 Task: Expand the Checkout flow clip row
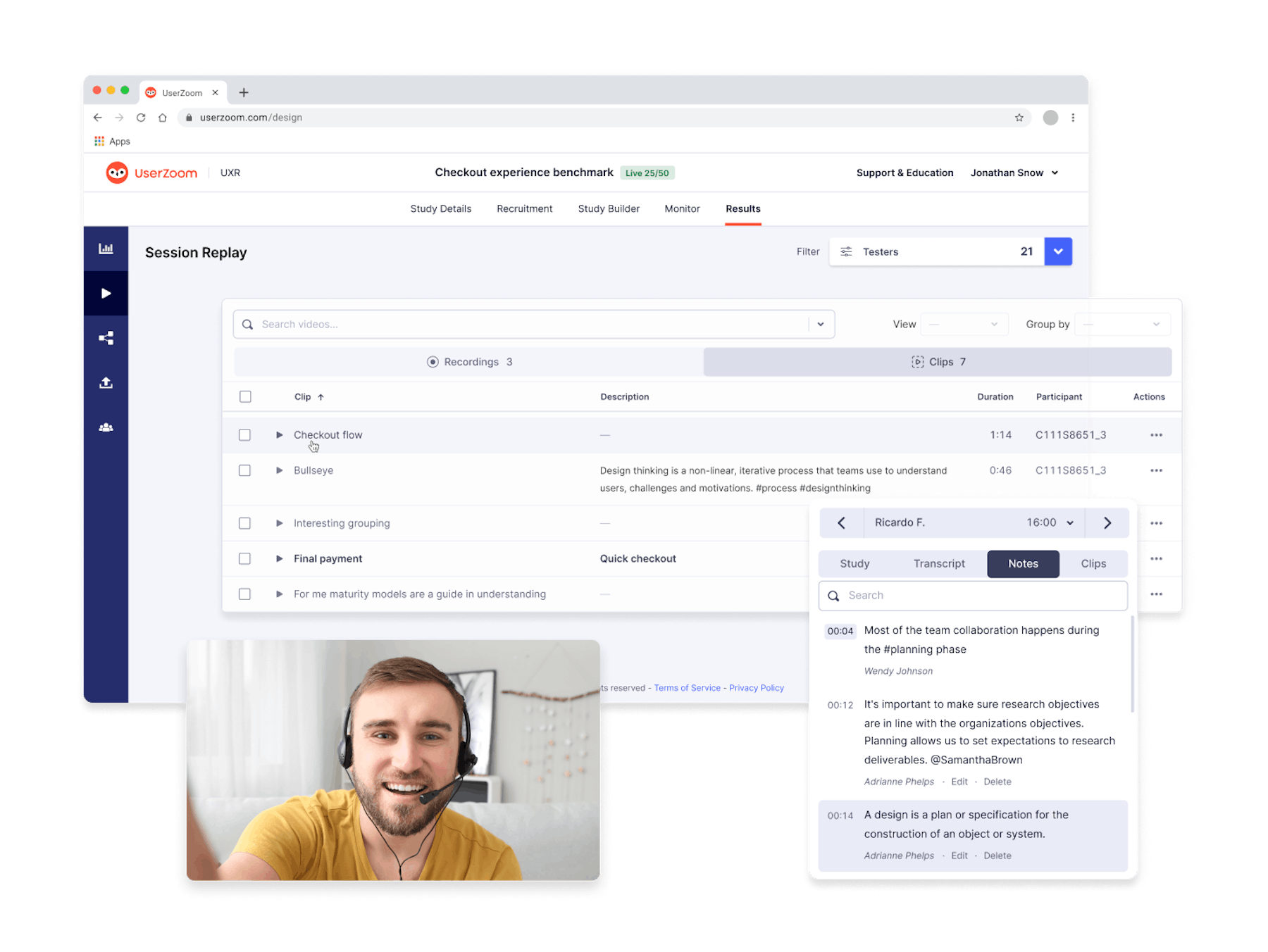[x=279, y=435]
